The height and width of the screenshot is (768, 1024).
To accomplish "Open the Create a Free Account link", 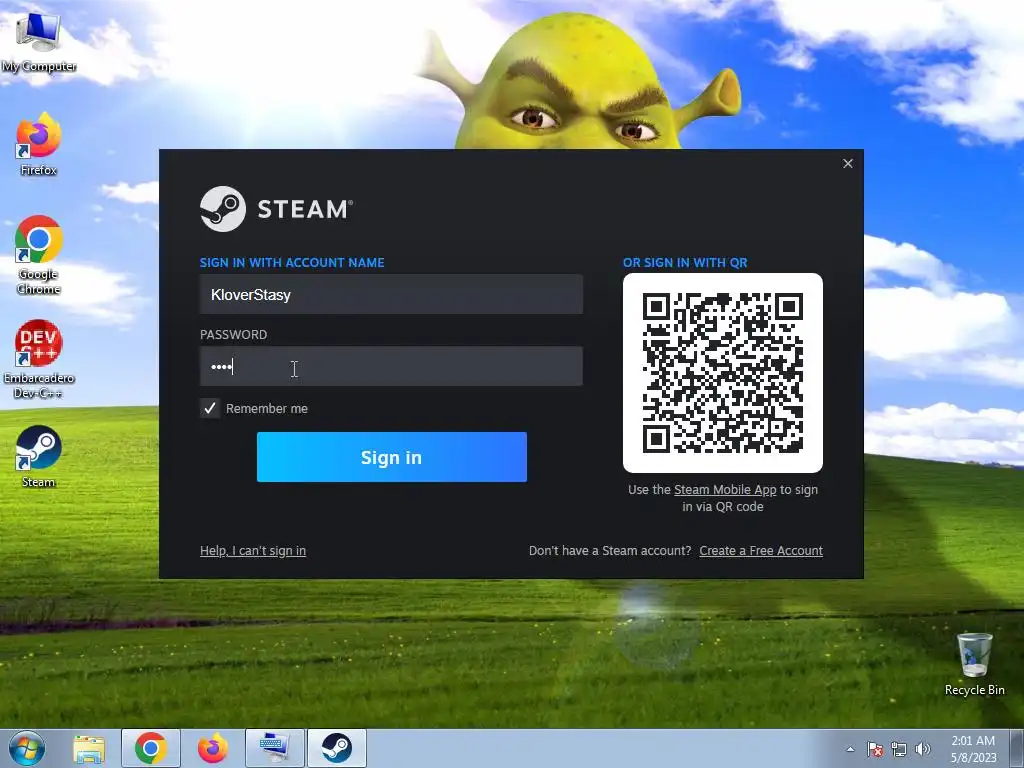I will tap(761, 551).
